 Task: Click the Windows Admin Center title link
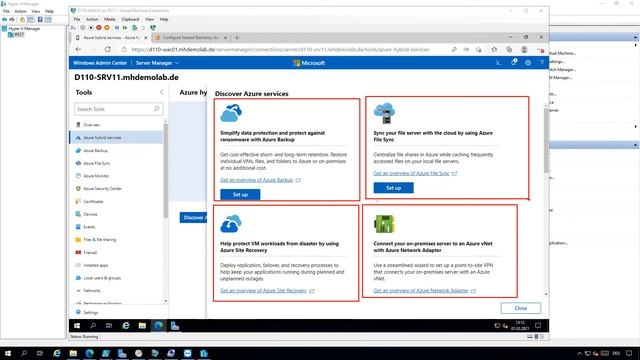click(100, 63)
